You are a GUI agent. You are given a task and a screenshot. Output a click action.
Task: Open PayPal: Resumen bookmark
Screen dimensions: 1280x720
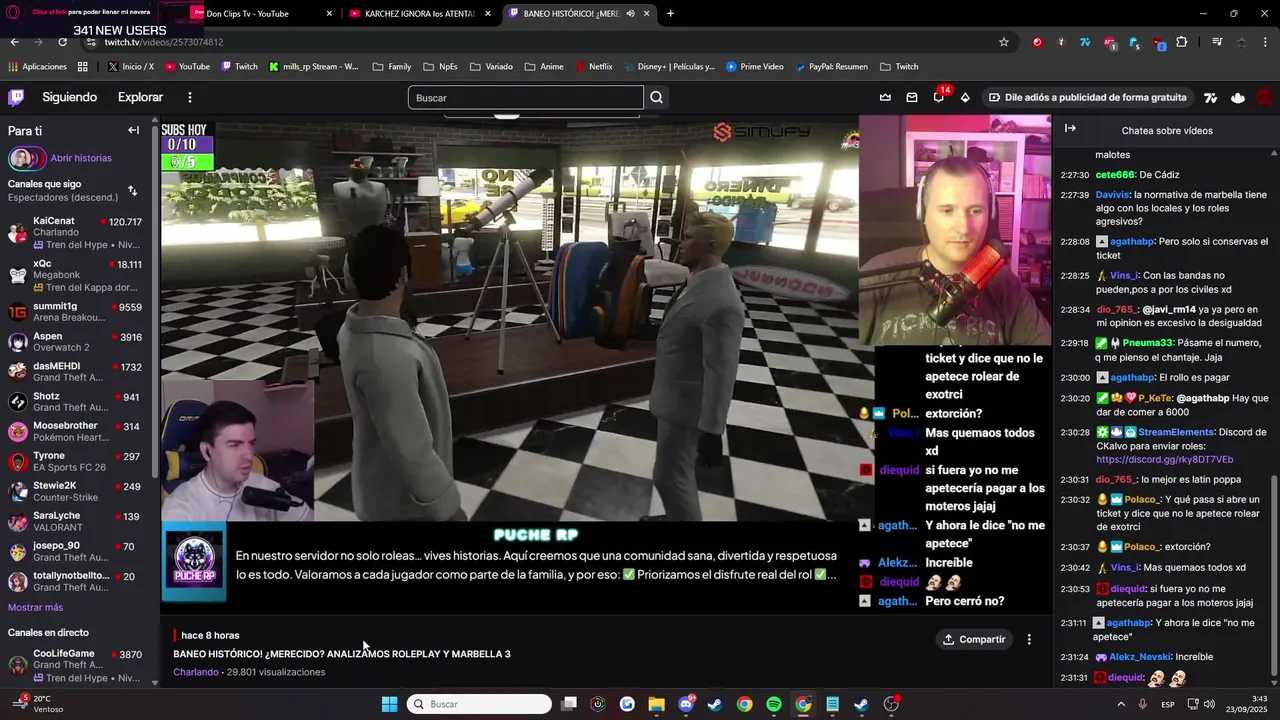pyautogui.click(x=831, y=67)
